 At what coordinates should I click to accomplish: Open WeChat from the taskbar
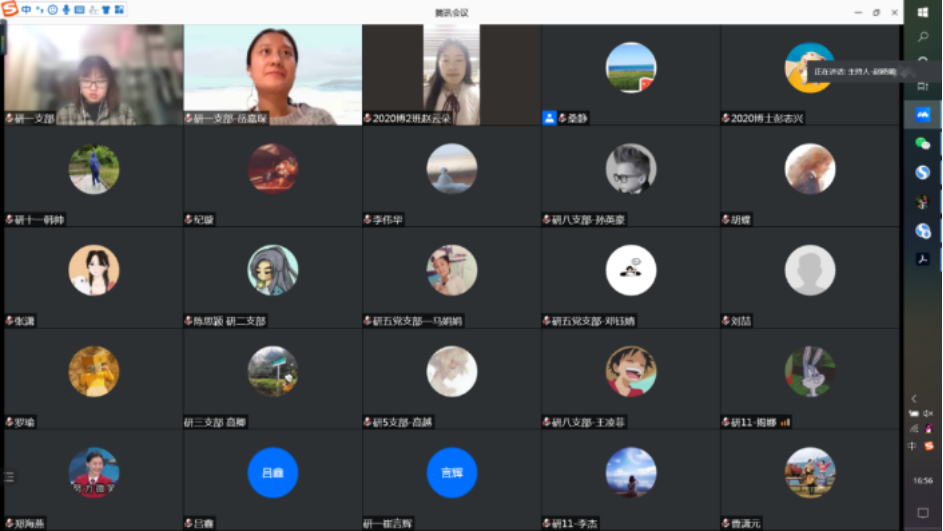(x=923, y=144)
